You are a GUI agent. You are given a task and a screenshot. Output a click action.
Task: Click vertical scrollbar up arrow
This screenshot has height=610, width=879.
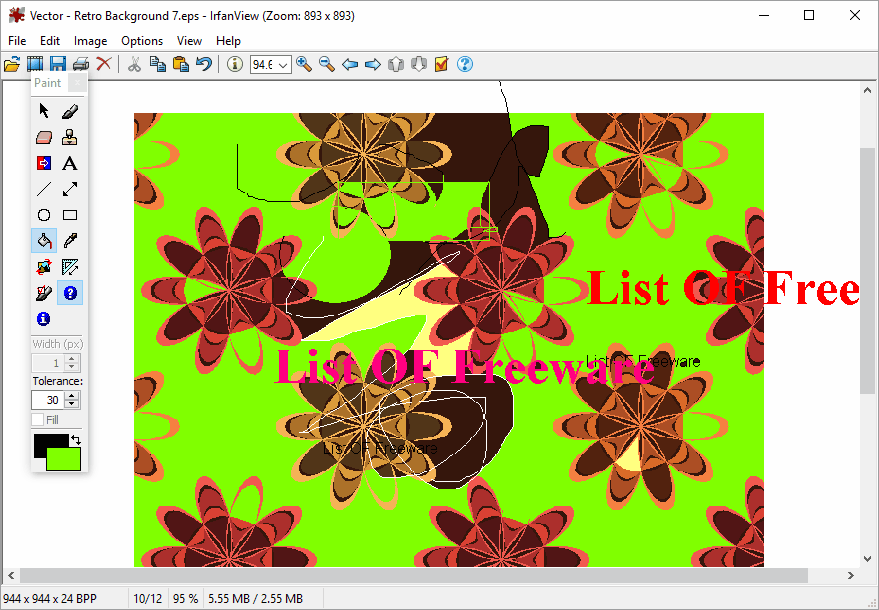(x=867, y=90)
